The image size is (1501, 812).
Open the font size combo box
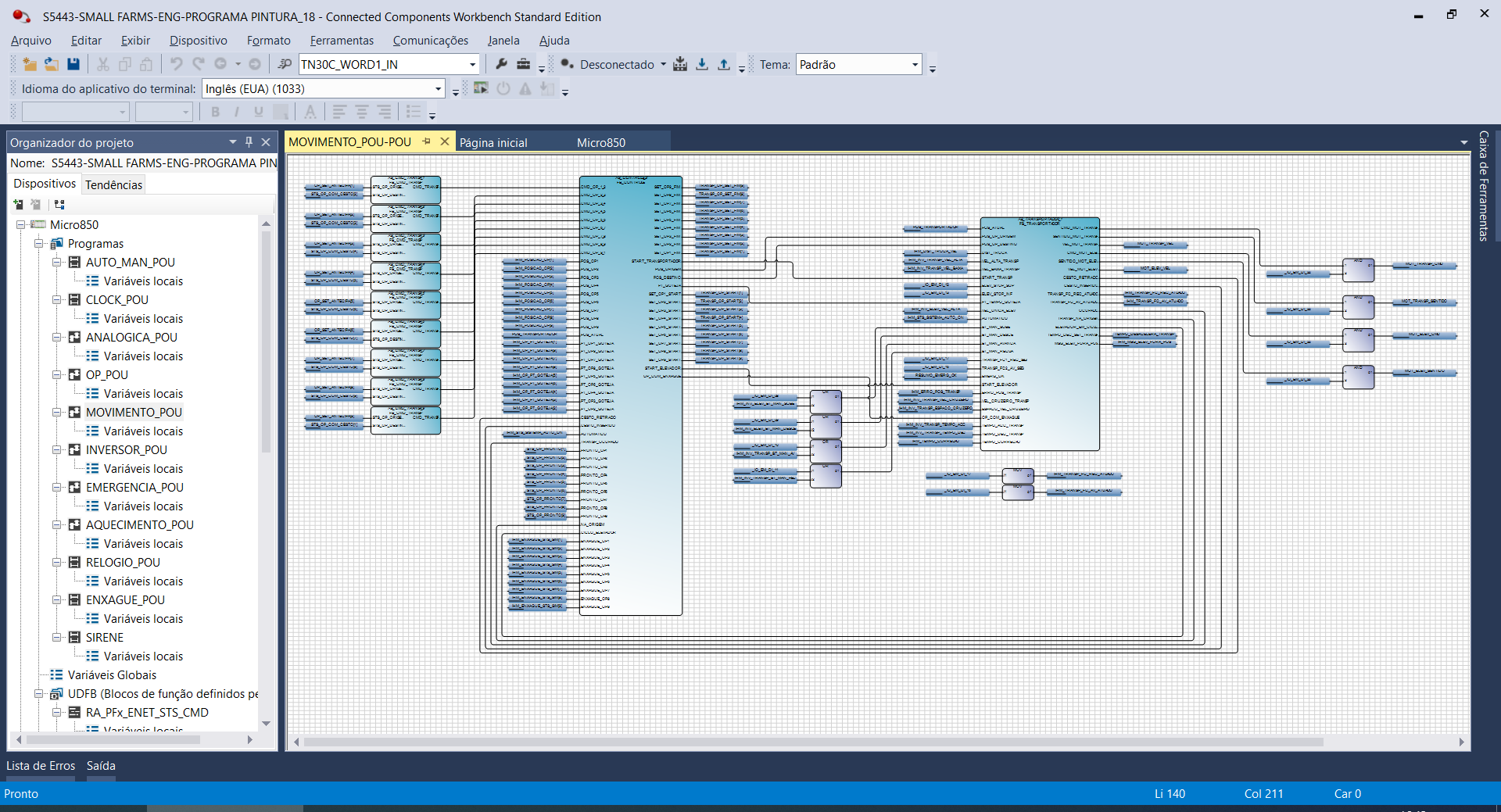coord(163,113)
